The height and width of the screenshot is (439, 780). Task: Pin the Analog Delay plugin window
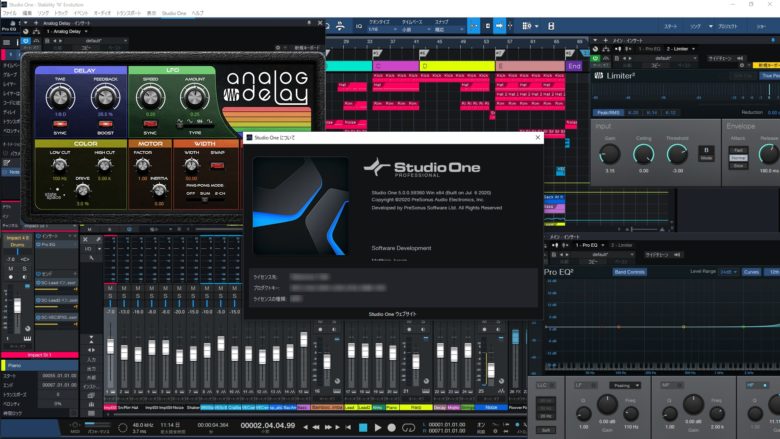[x=309, y=23]
